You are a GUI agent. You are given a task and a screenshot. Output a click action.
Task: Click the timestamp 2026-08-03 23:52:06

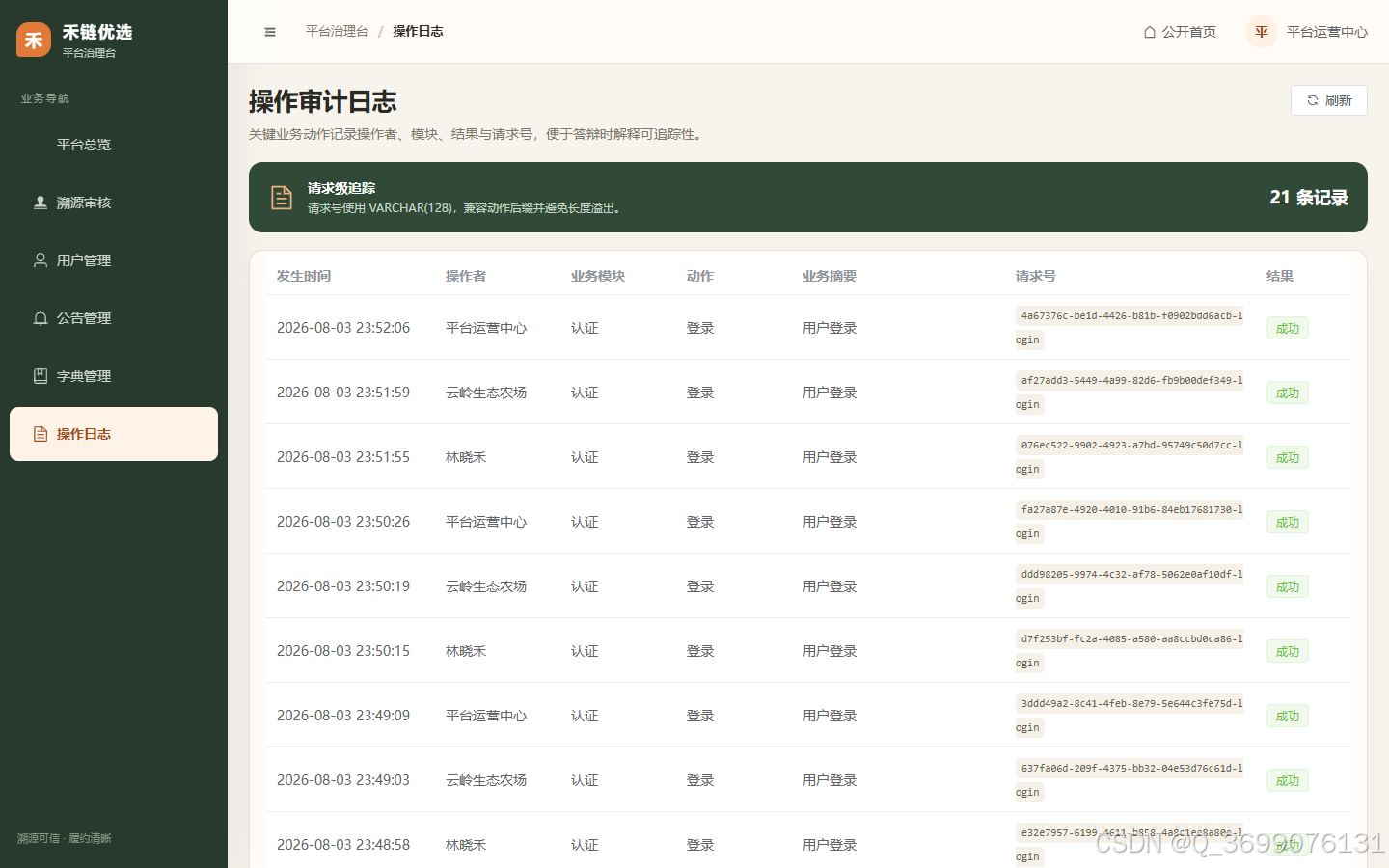(x=343, y=328)
